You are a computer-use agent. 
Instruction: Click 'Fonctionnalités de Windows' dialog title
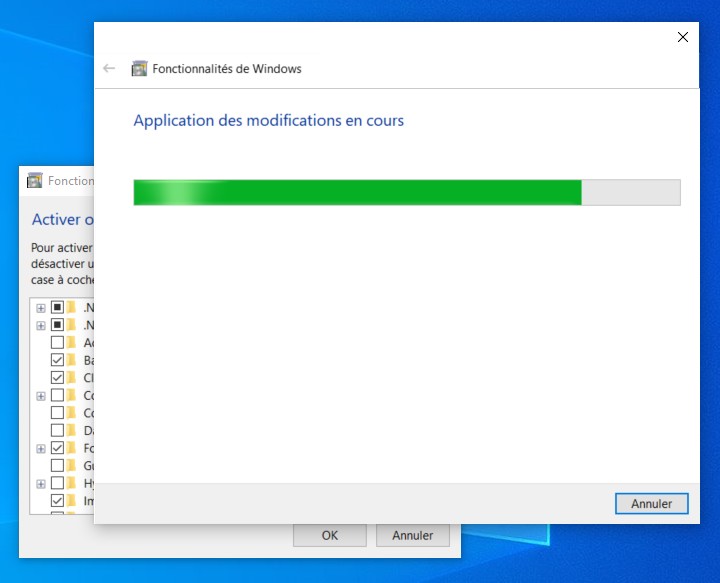(x=227, y=69)
